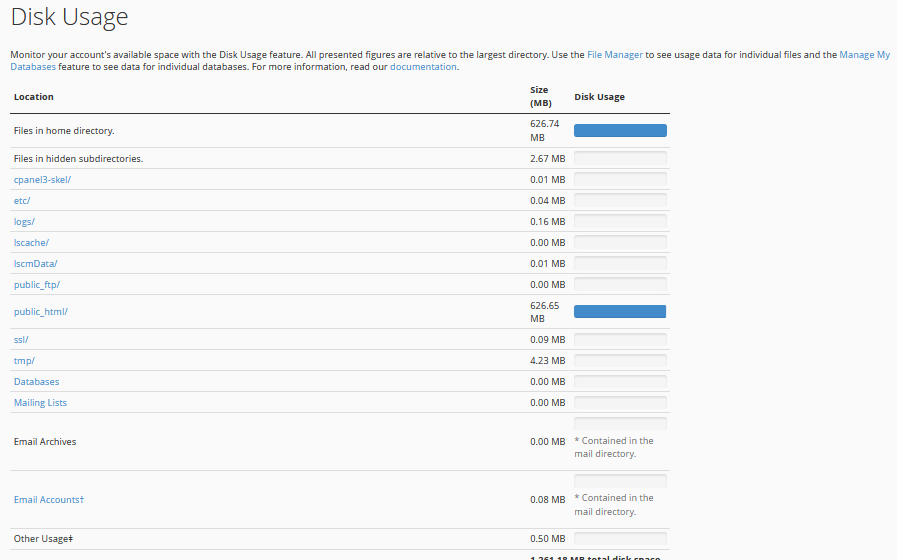The width and height of the screenshot is (897, 560).
Task: Open the ssl/ directory link
Action: point(21,340)
